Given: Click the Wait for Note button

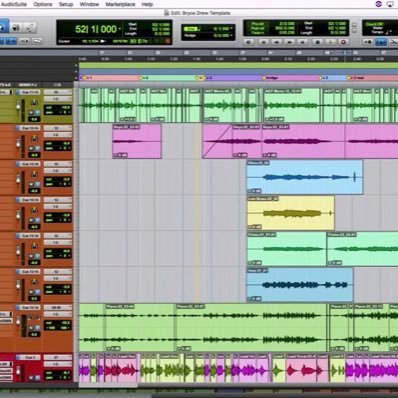Looking at the screenshot, I should [x=368, y=42].
